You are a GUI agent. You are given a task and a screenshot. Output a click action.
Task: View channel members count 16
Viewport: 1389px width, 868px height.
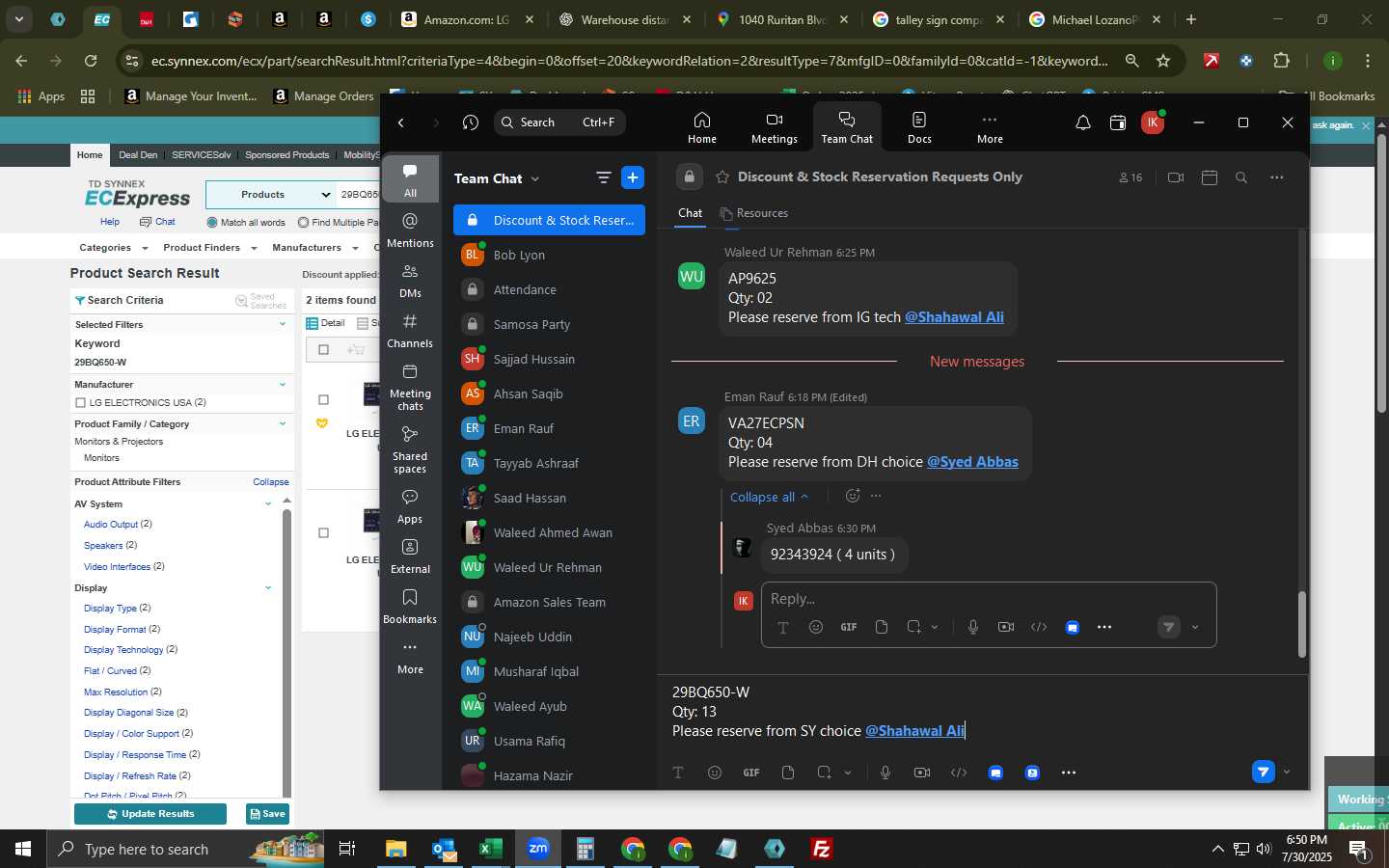(1130, 177)
